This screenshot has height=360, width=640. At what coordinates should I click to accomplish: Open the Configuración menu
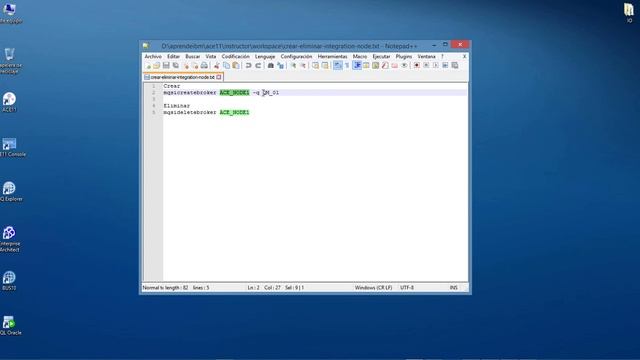[296, 56]
